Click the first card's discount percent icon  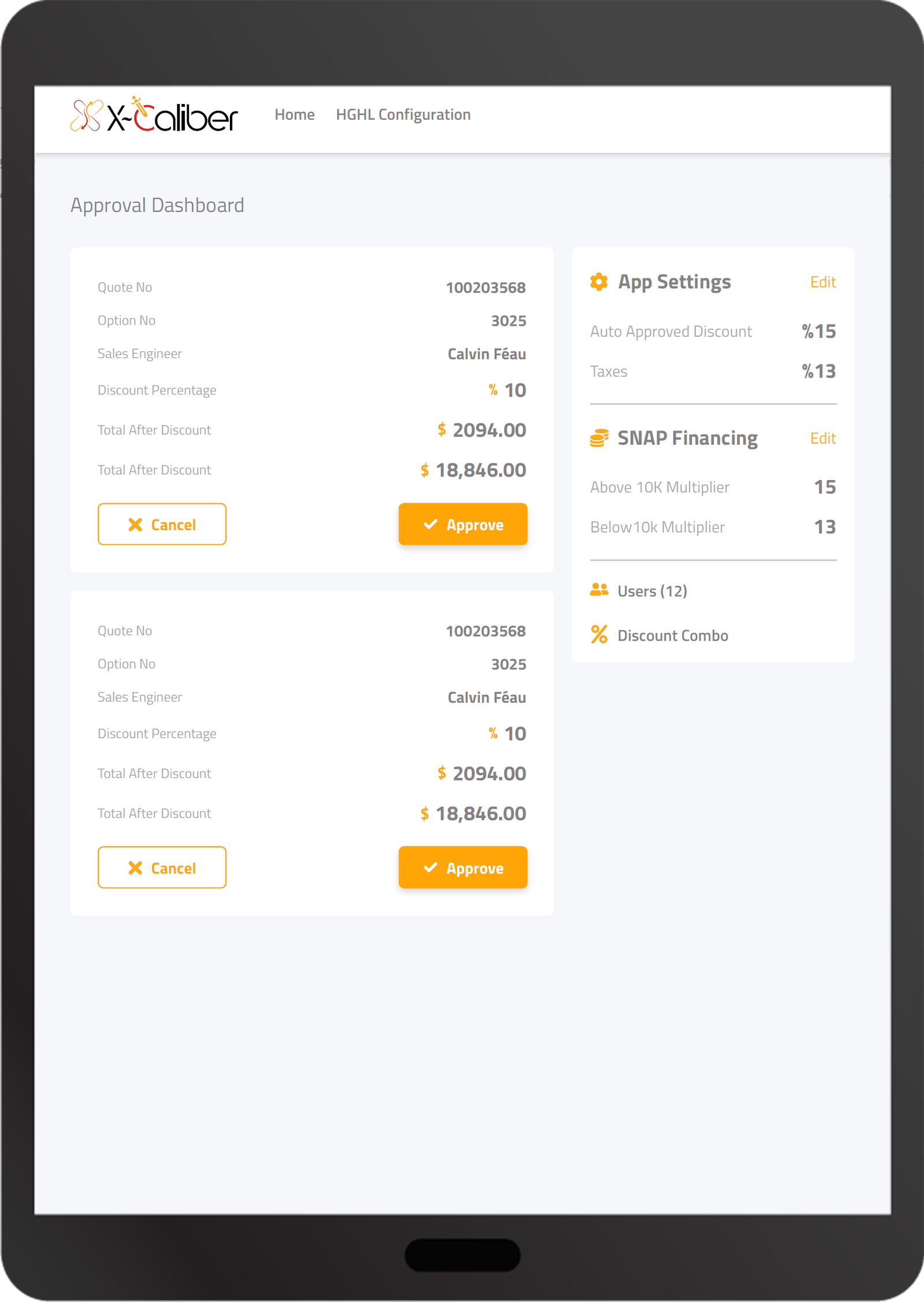point(493,390)
